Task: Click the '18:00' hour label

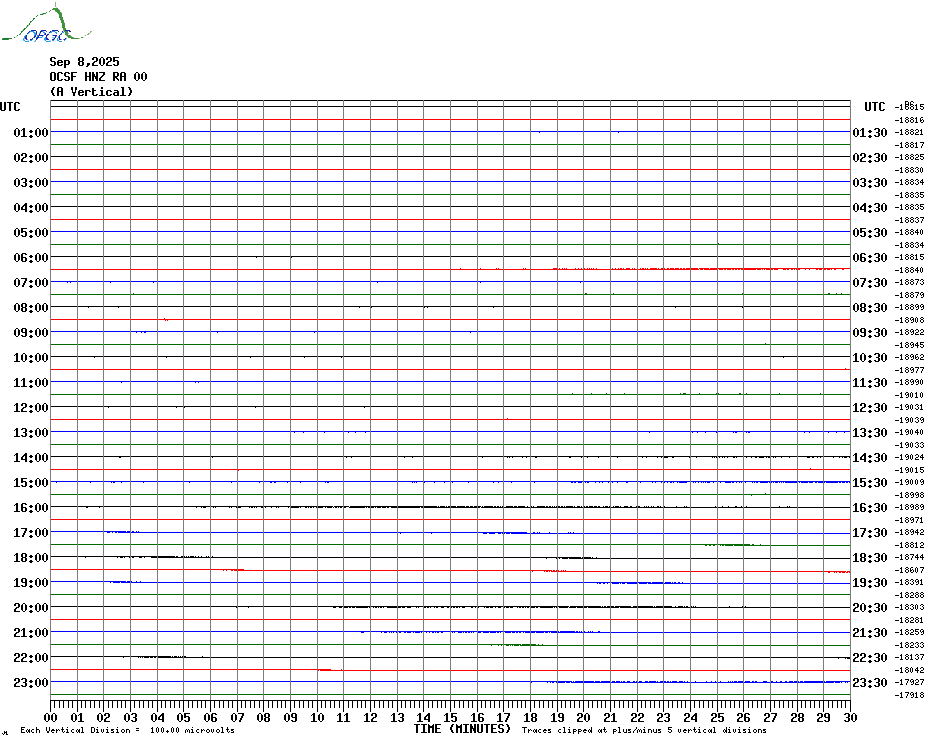Action: [31, 558]
